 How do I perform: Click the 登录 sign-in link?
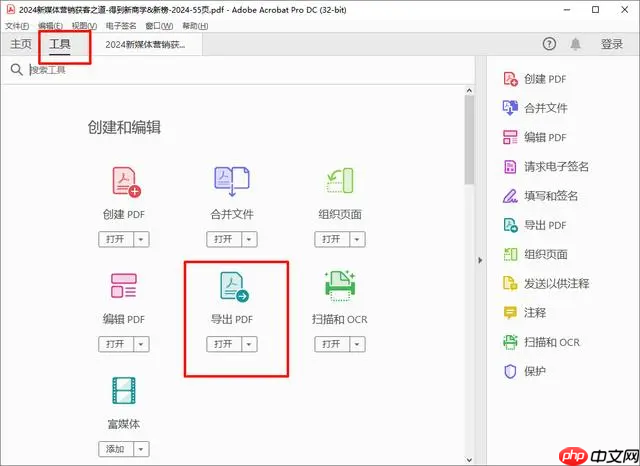click(x=612, y=44)
